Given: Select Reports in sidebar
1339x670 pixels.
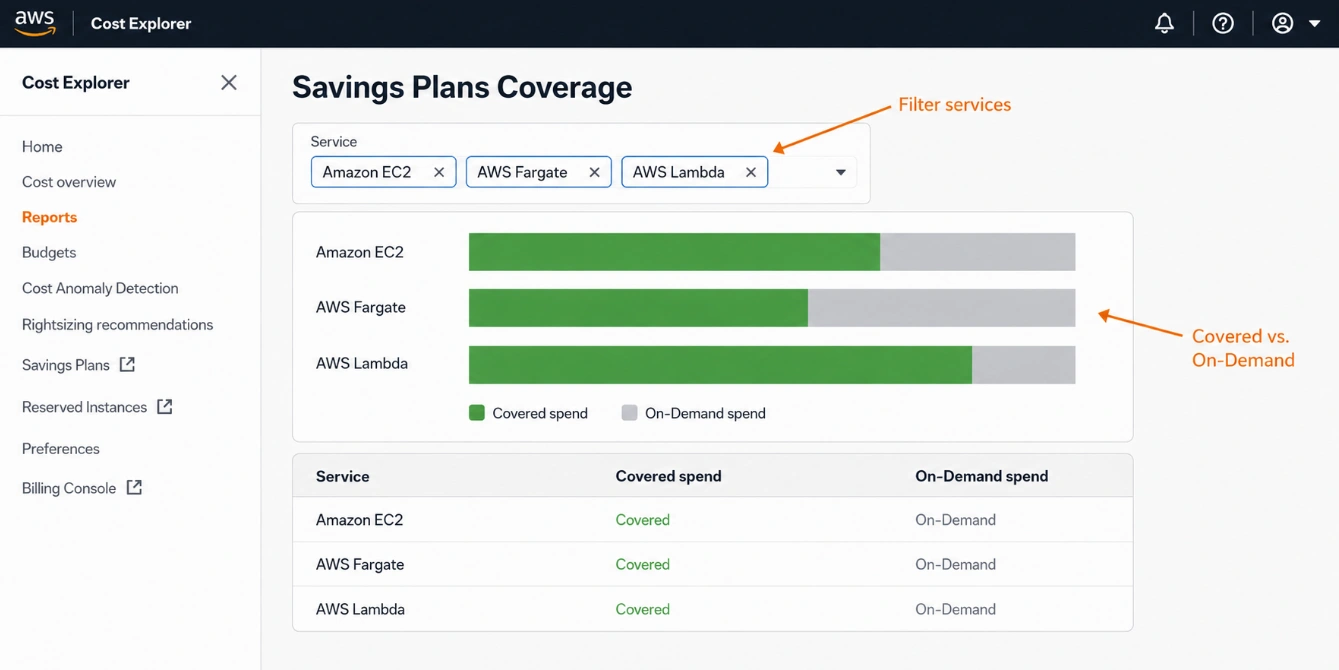Looking at the screenshot, I should tap(49, 217).
